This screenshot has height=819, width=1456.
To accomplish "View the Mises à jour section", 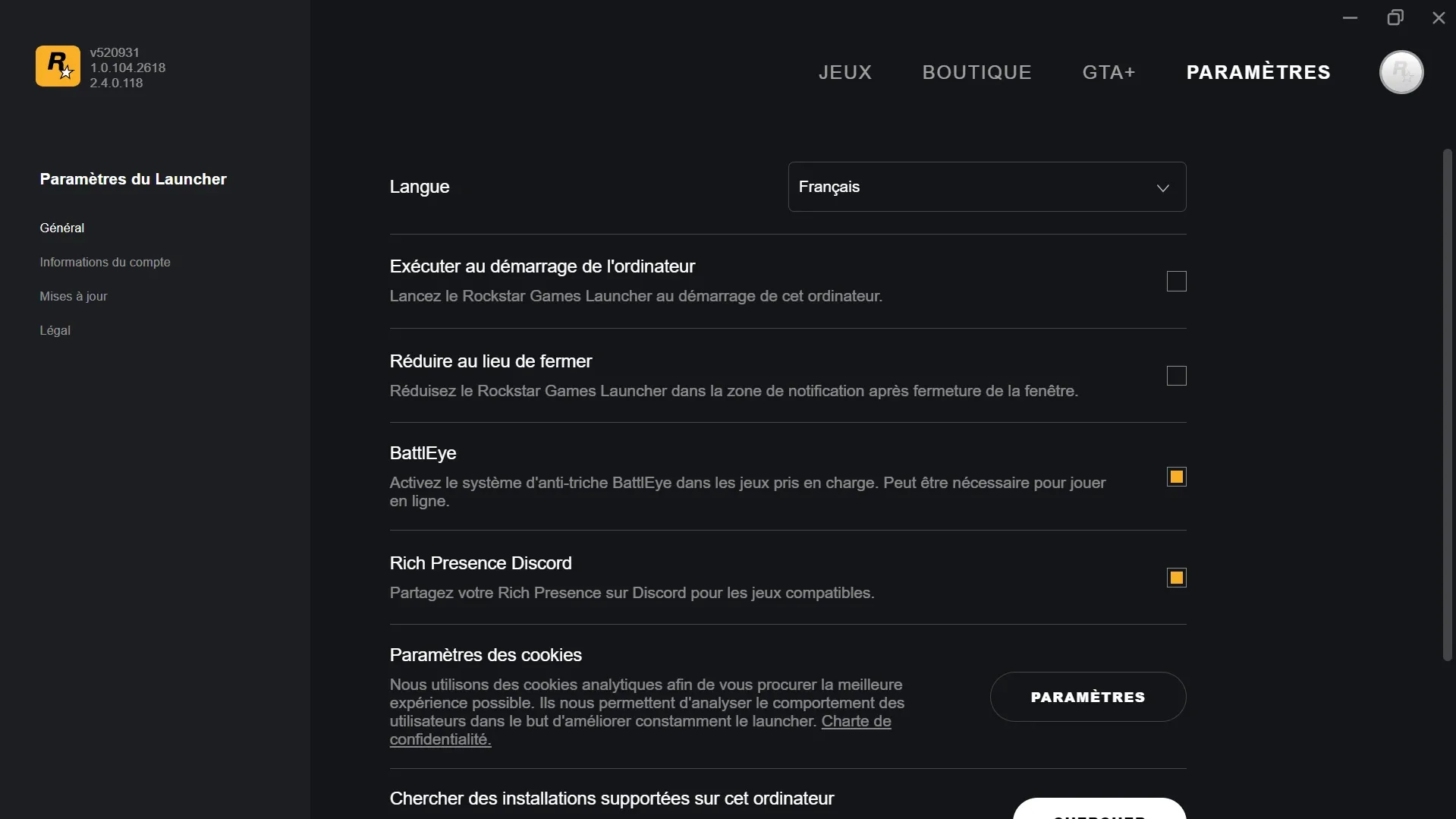I will [x=73, y=296].
